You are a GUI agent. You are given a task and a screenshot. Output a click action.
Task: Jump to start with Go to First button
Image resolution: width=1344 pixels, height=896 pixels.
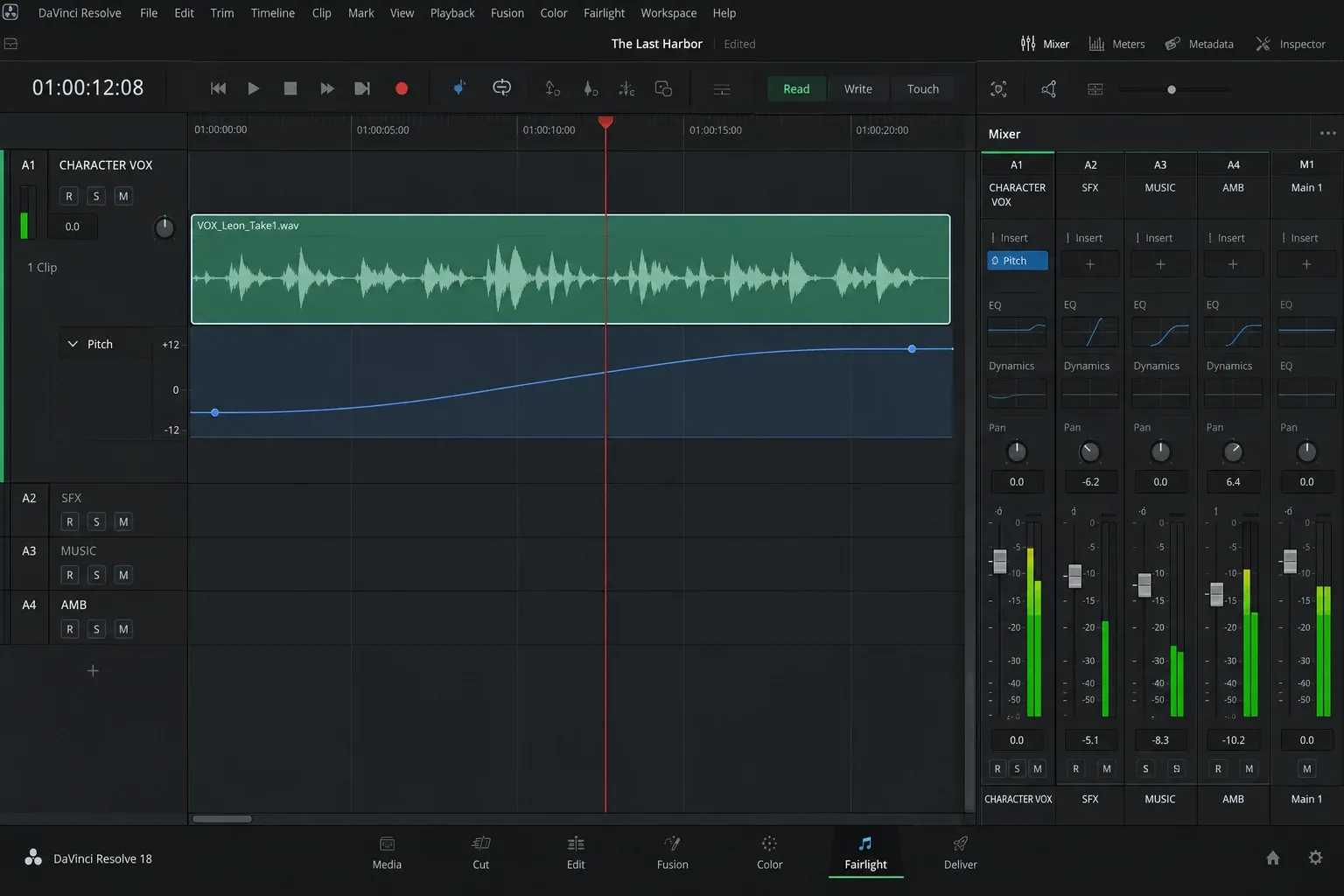pos(218,88)
